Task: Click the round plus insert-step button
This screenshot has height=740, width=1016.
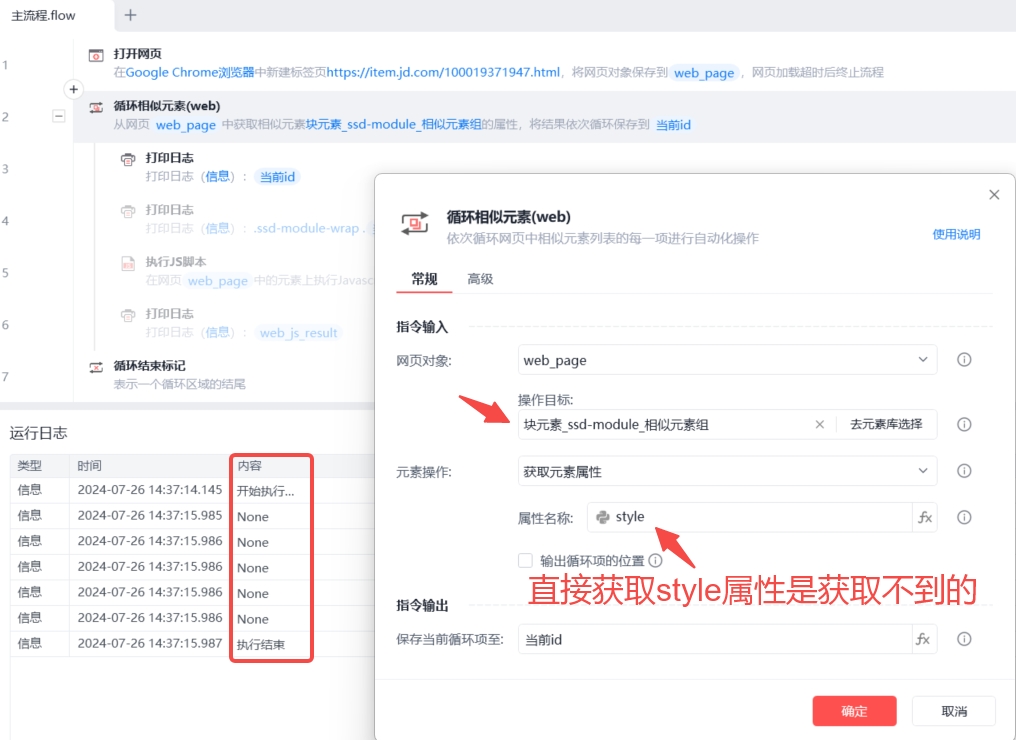Action: 73,89
